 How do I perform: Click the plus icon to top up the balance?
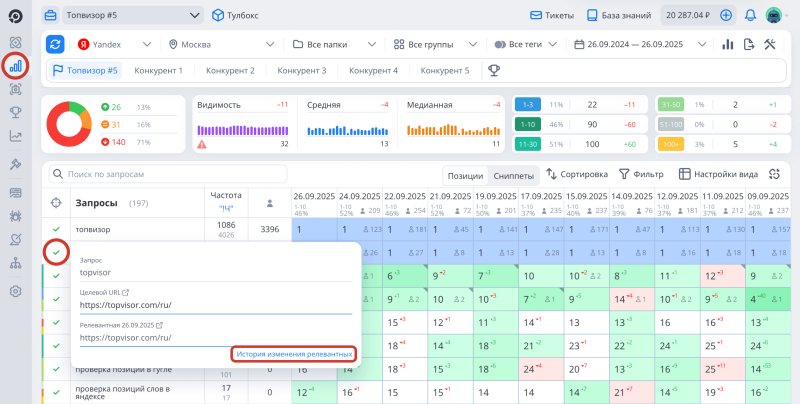point(726,15)
